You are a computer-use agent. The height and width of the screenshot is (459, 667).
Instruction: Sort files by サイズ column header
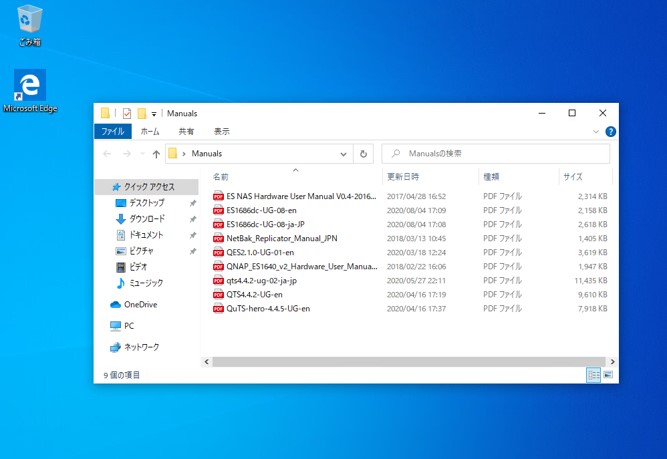[572, 177]
